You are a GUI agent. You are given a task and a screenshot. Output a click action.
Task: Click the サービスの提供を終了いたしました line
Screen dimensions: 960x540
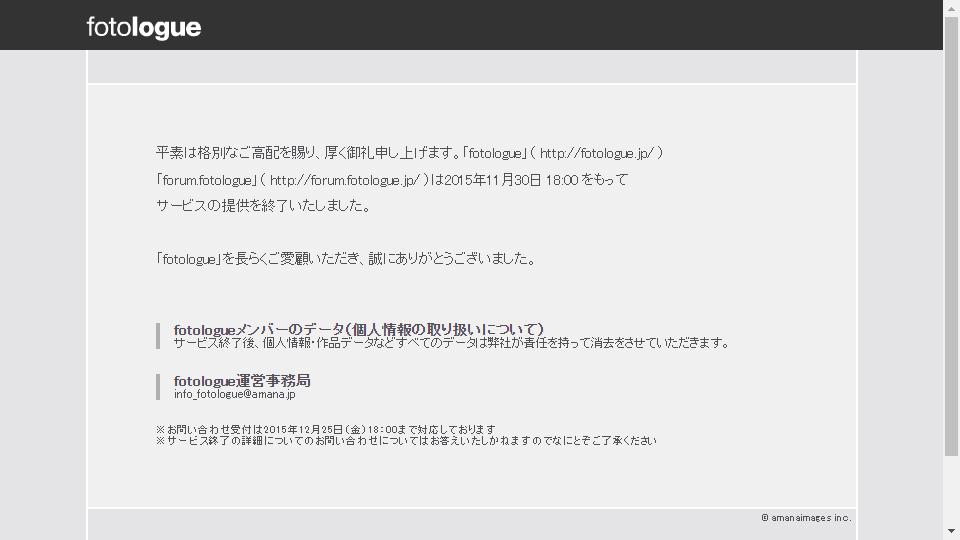pyautogui.click(x=263, y=206)
